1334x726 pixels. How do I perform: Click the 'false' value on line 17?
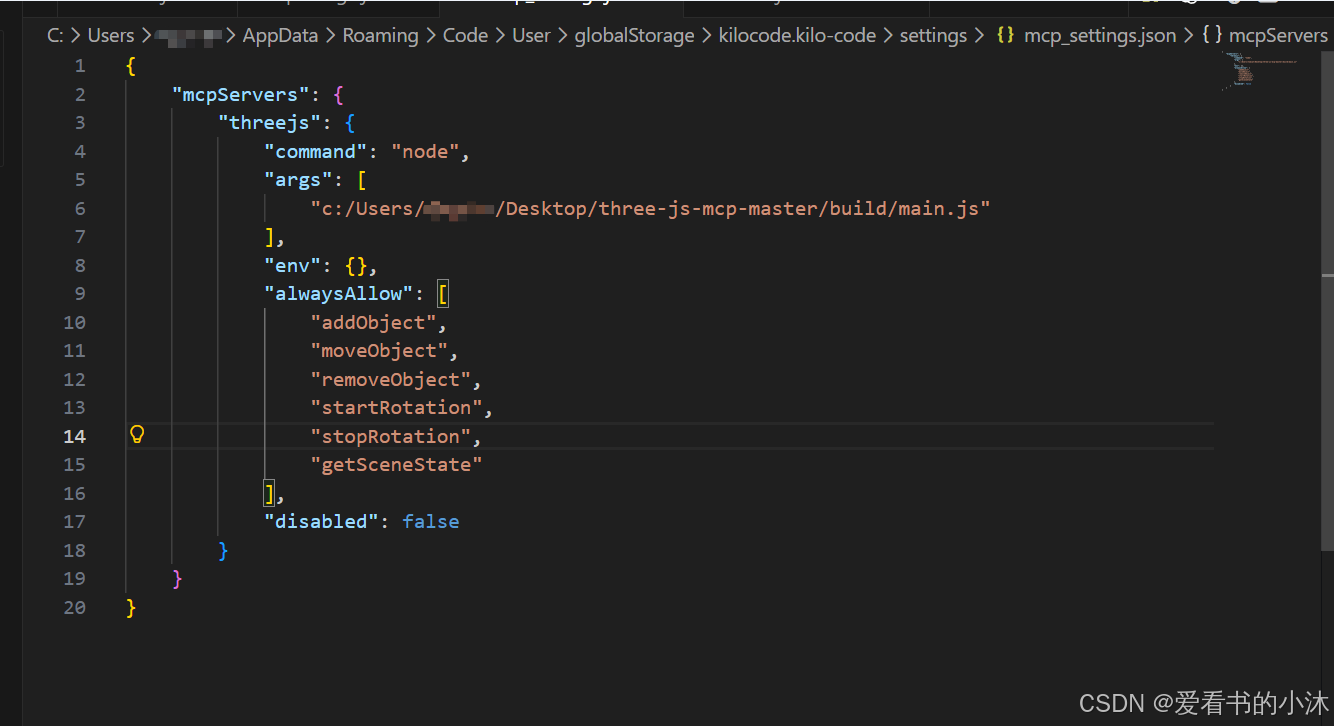click(431, 521)
